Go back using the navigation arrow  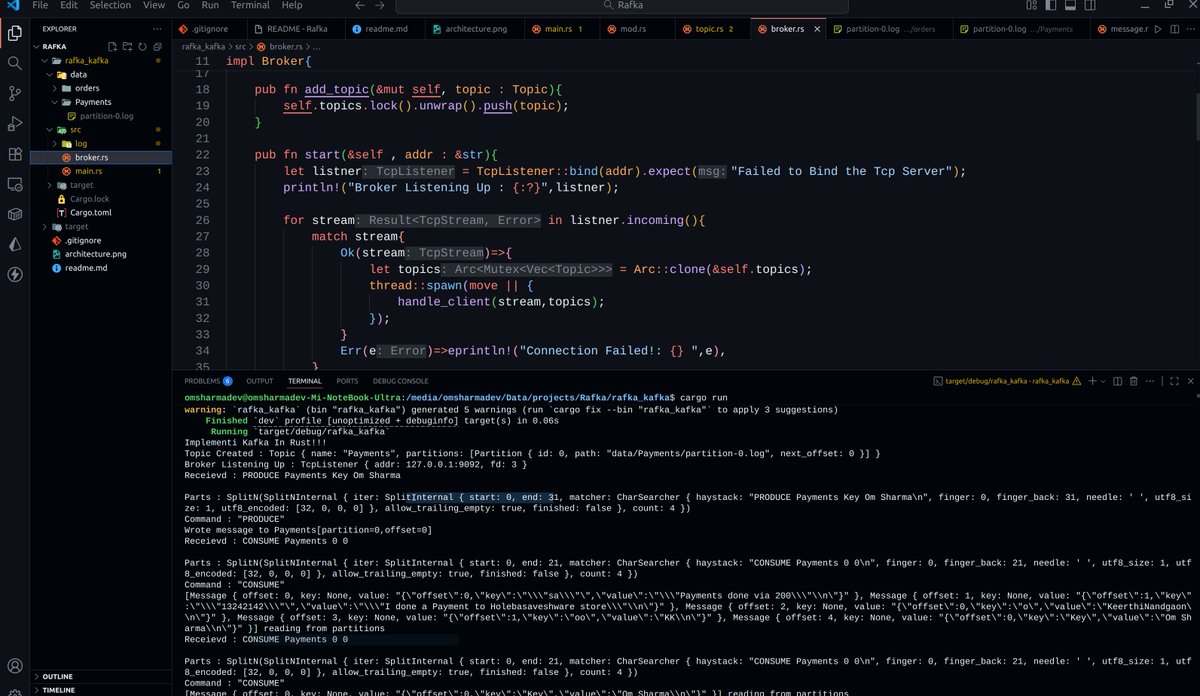pos(362,6)
